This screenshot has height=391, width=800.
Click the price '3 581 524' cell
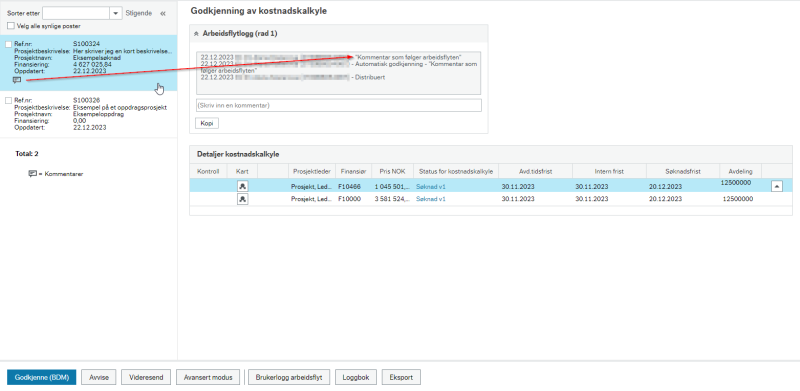pyautogui.click(x=392, y=199)
